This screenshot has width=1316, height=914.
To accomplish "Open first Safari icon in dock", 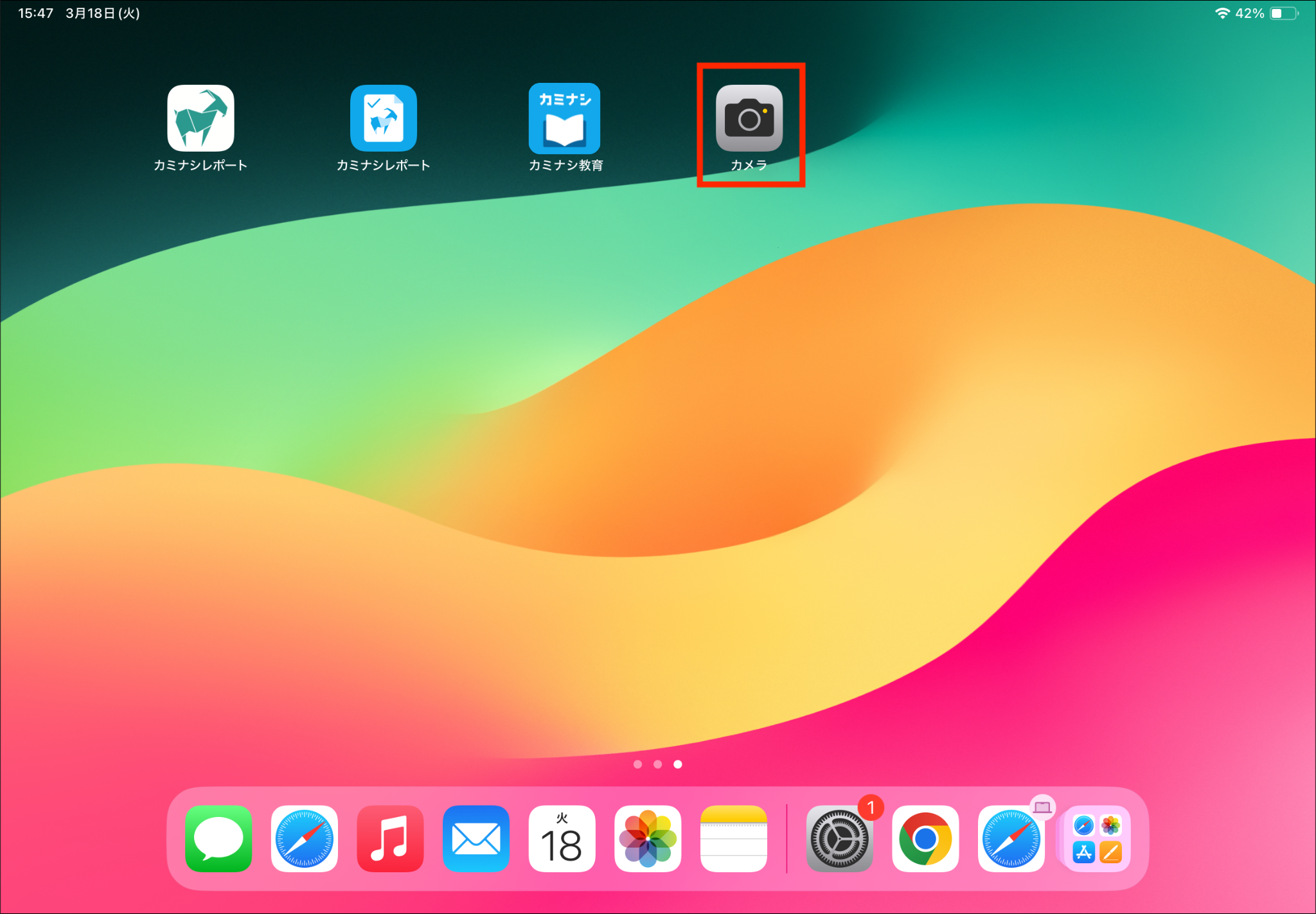I will coord(305,839).
